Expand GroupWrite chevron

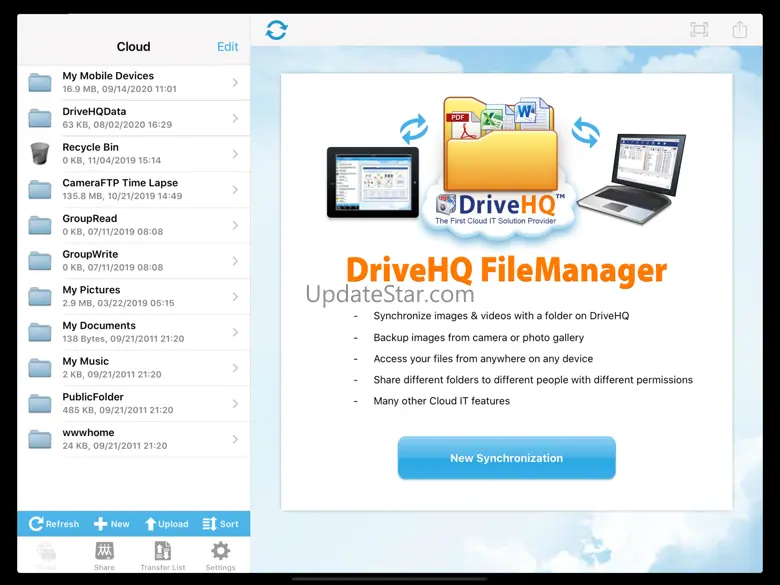pyautogui.click(x=235, y=261)
